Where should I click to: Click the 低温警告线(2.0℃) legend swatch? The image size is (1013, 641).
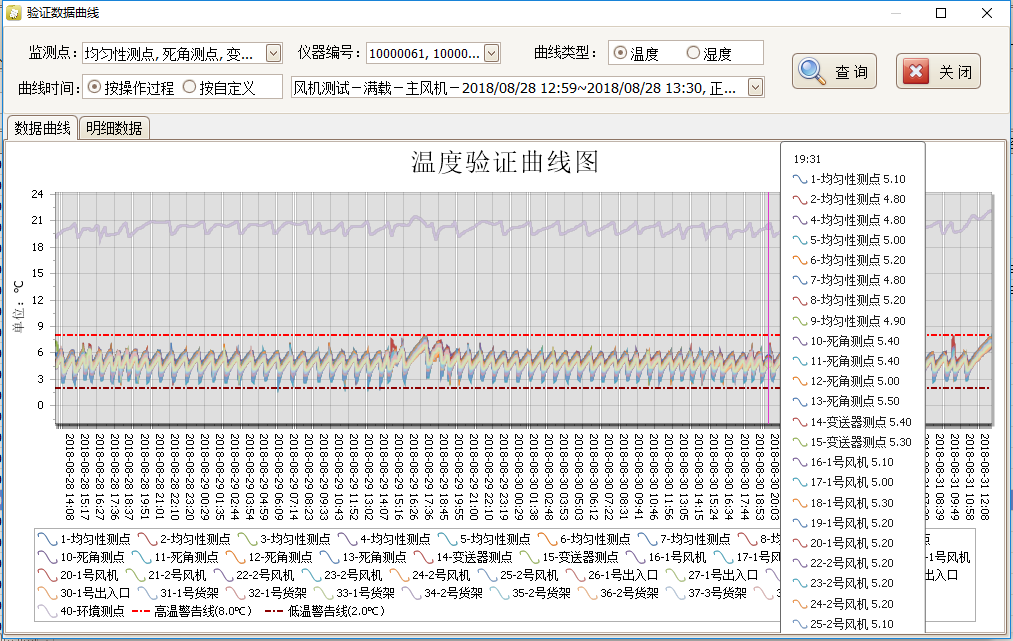(x=274, y=611)
